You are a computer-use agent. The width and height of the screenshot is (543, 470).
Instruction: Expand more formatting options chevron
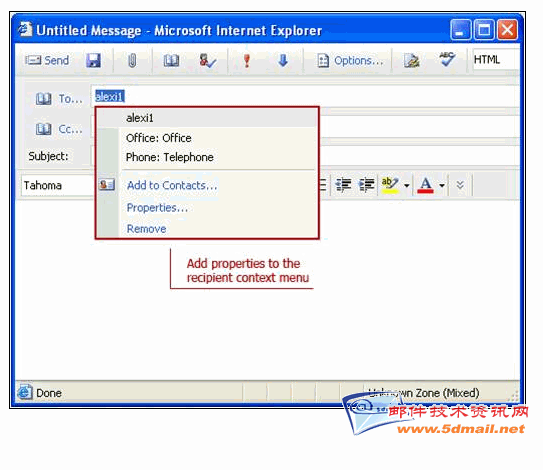coord(460,185)
